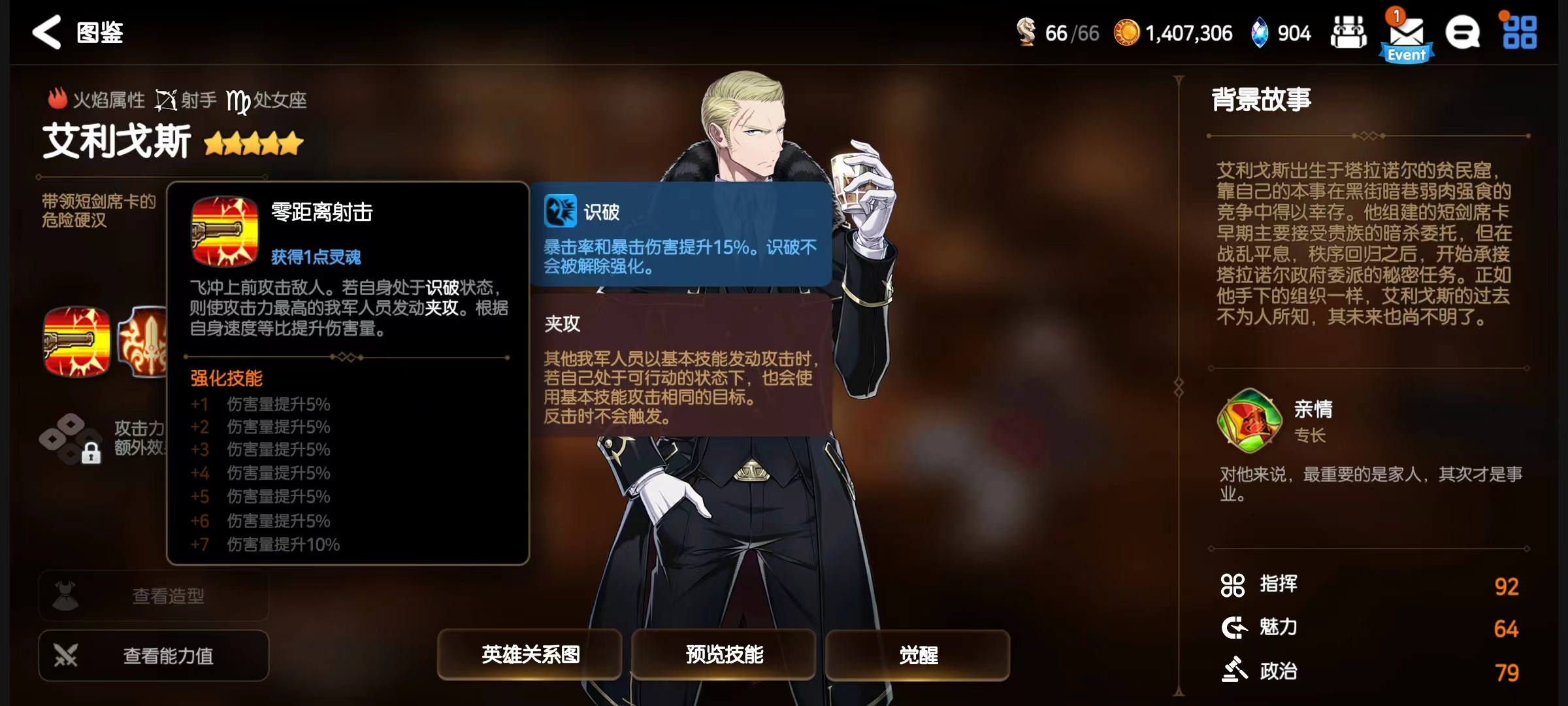
Task: Open the Event mail icon
Action: (x=1407, y=36)
